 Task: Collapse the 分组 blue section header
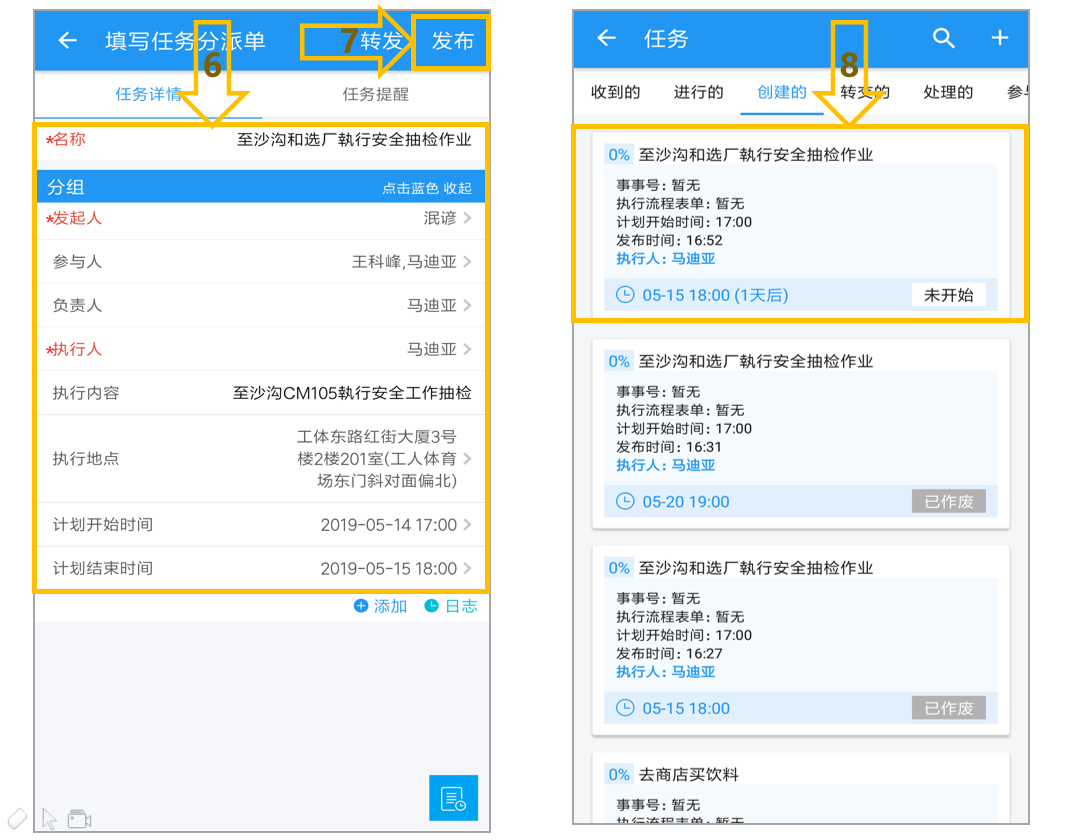(261, 187)
